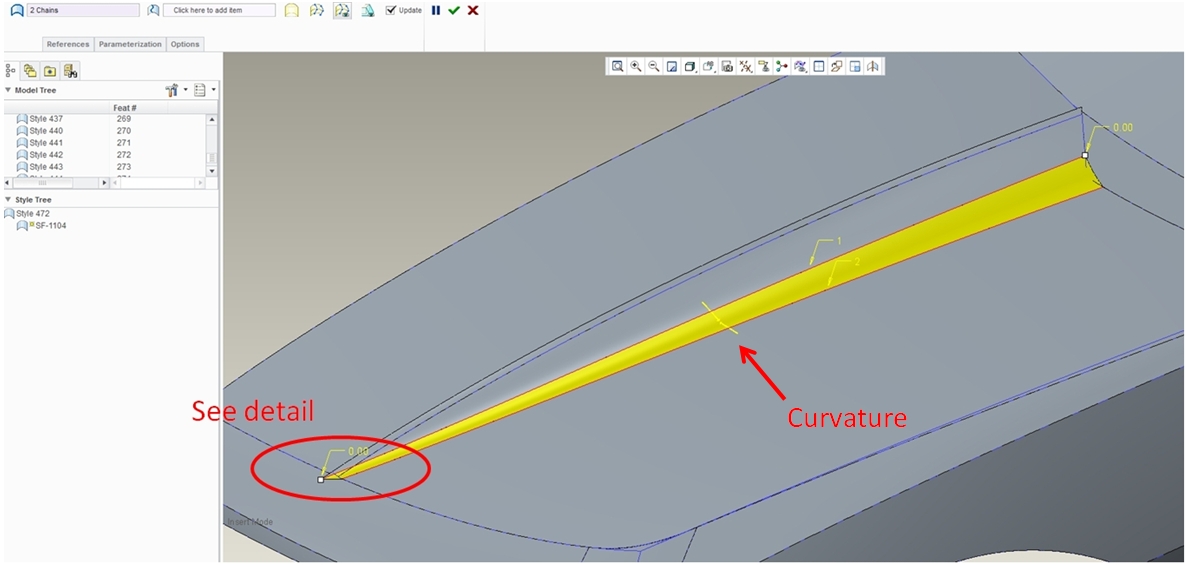Click the primary chains surface icon
Image resolution: width=1187 pixels, height=565 pixels.
(17, 11)
